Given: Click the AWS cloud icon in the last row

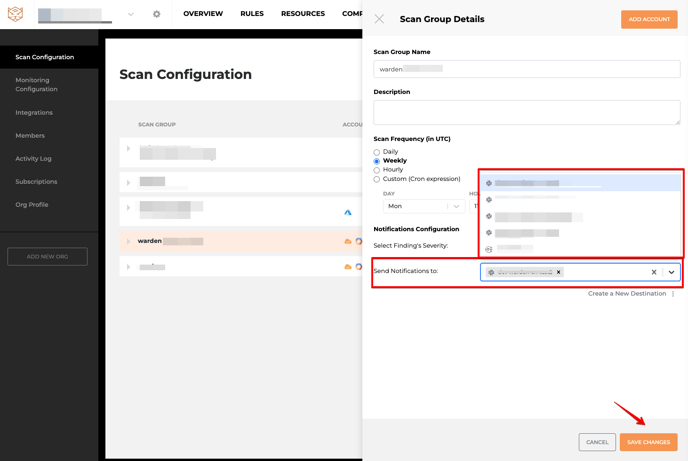Looking at the screenshot, I should (x=348, y=267).
